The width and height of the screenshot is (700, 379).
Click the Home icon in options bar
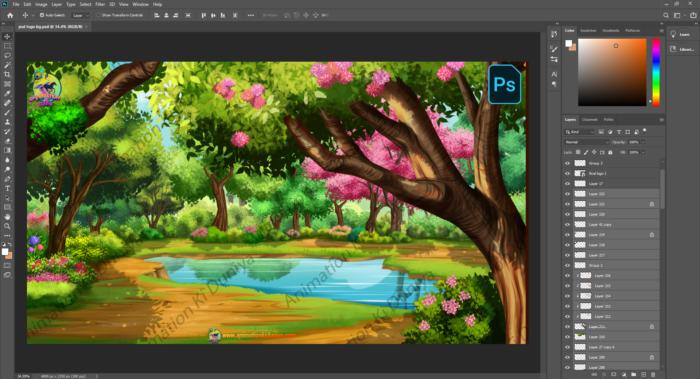tap(10, 15)
